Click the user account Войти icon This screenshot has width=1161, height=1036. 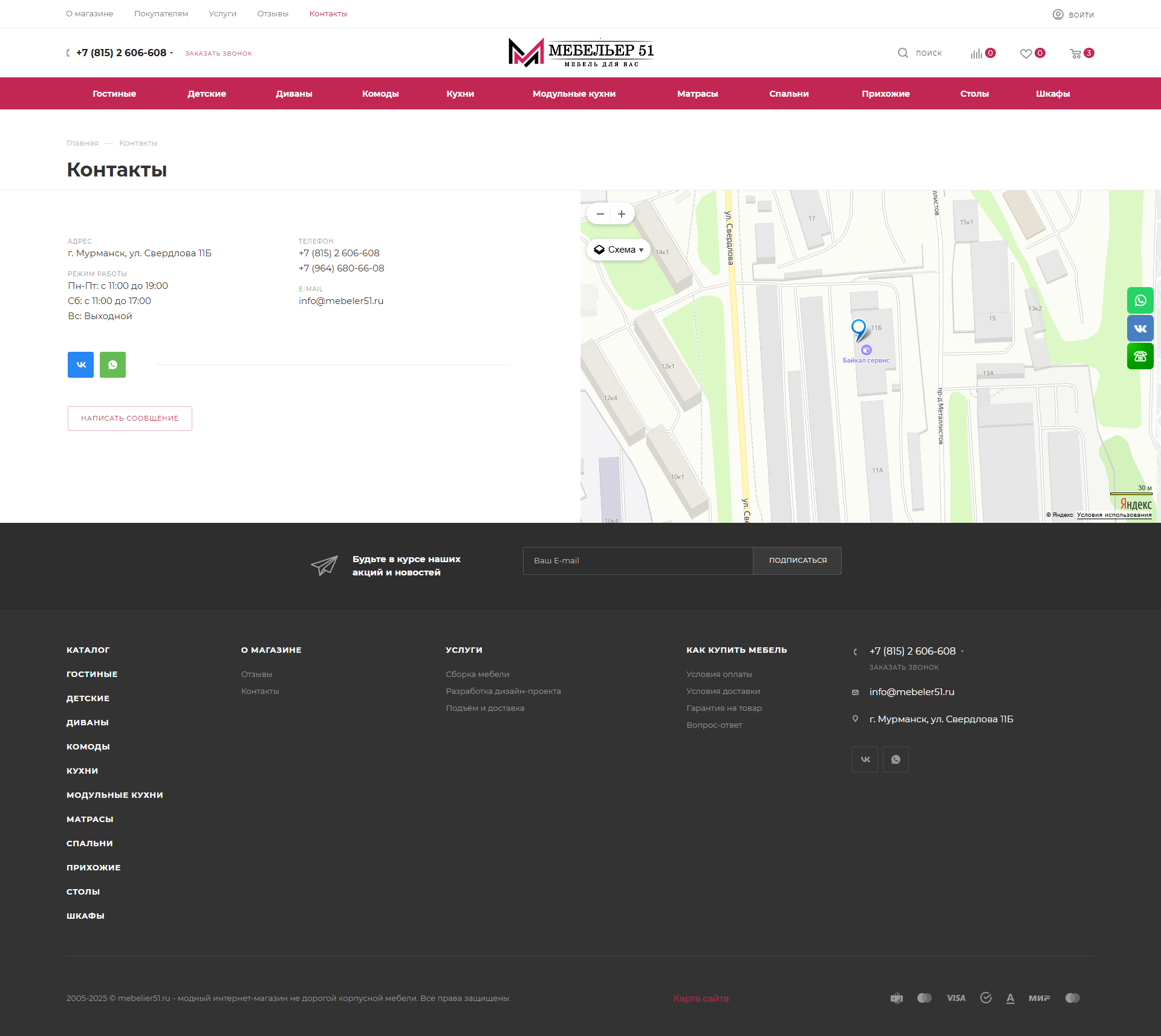coord(1058,15)
